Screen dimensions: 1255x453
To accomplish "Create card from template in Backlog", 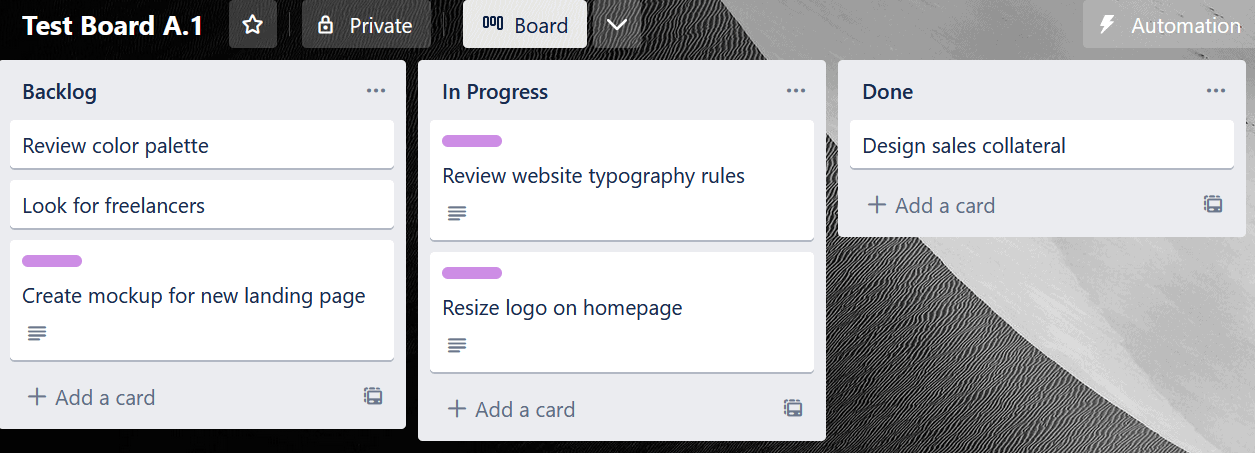I will click(373, 396).
